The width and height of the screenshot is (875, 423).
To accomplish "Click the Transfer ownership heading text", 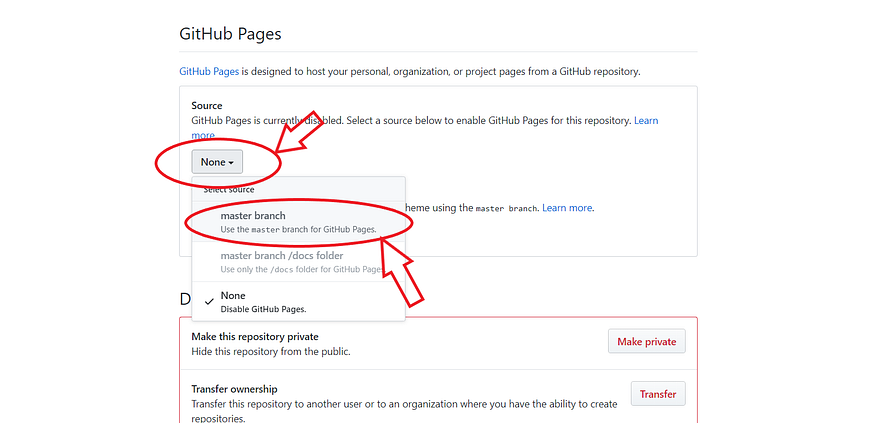I will 234,389.
